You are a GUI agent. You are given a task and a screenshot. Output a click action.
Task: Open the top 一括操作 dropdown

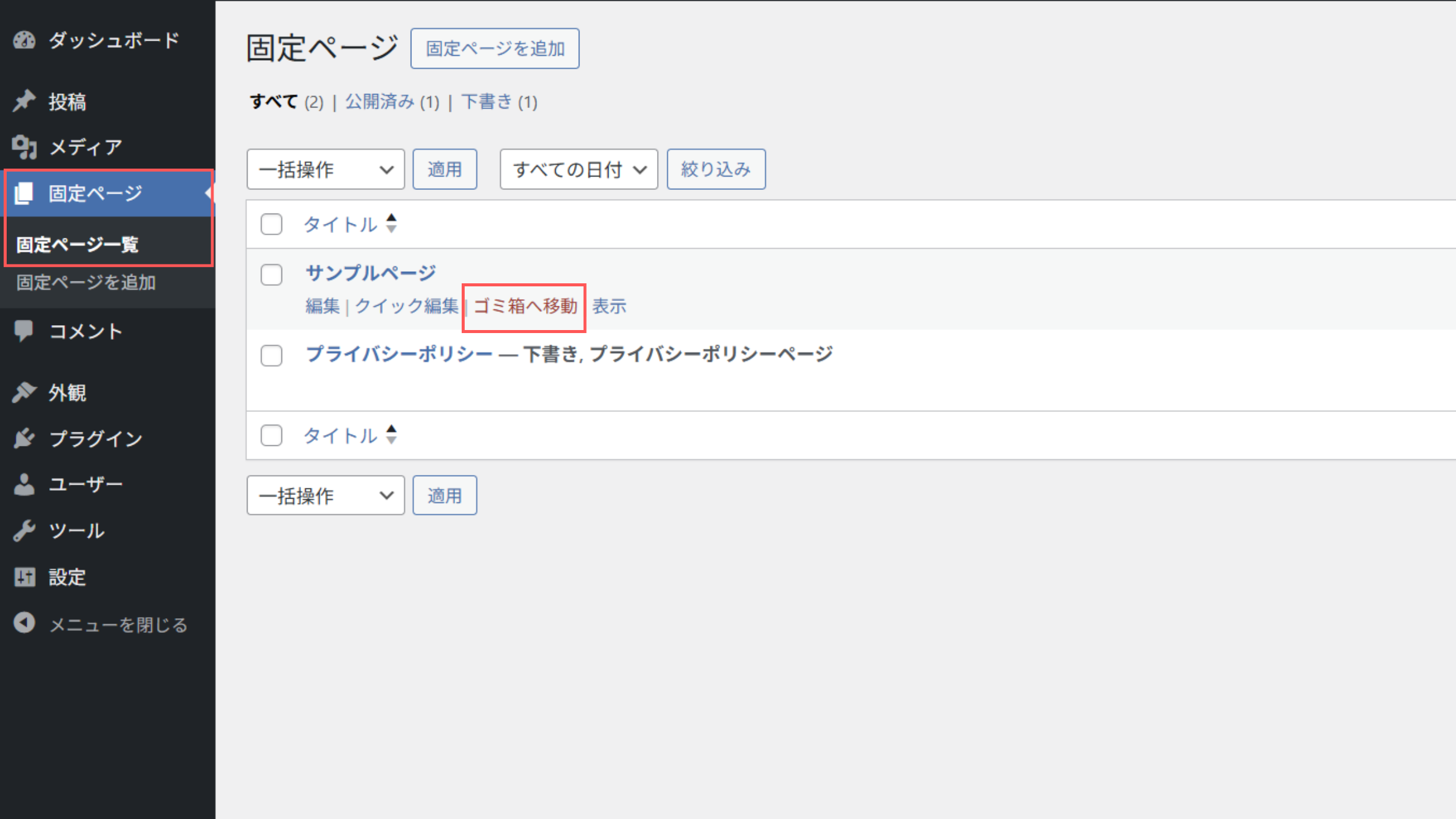(325, 169)
